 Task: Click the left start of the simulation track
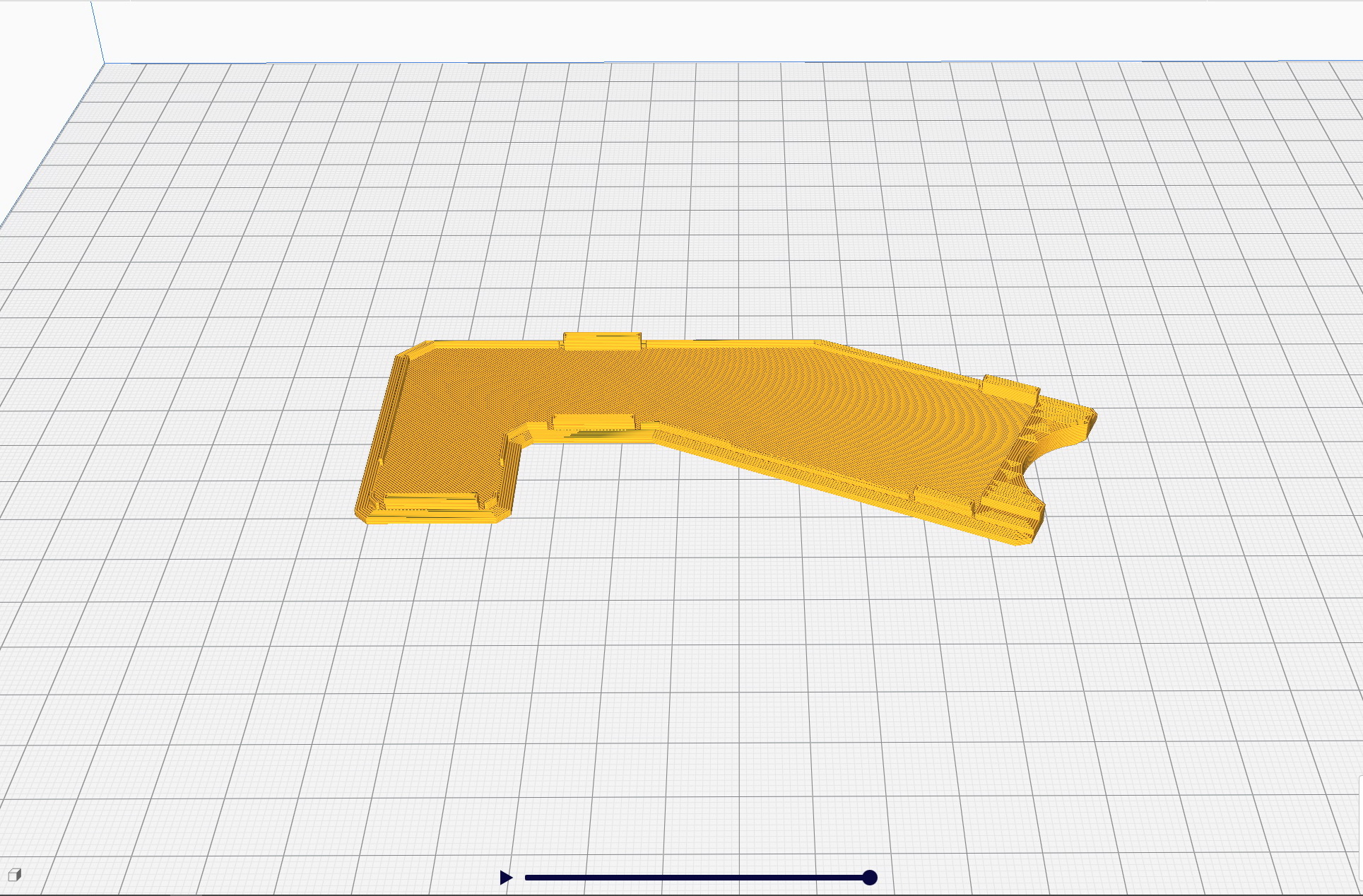click(528, 878)
